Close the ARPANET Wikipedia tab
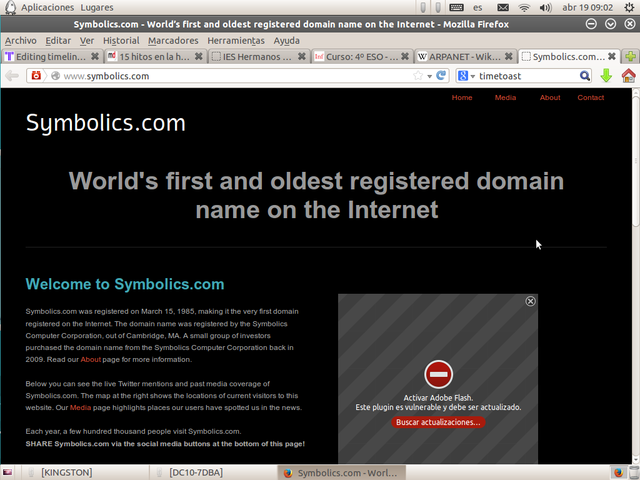640x480 pixels. pyautogui.click(x=509, y=56)
